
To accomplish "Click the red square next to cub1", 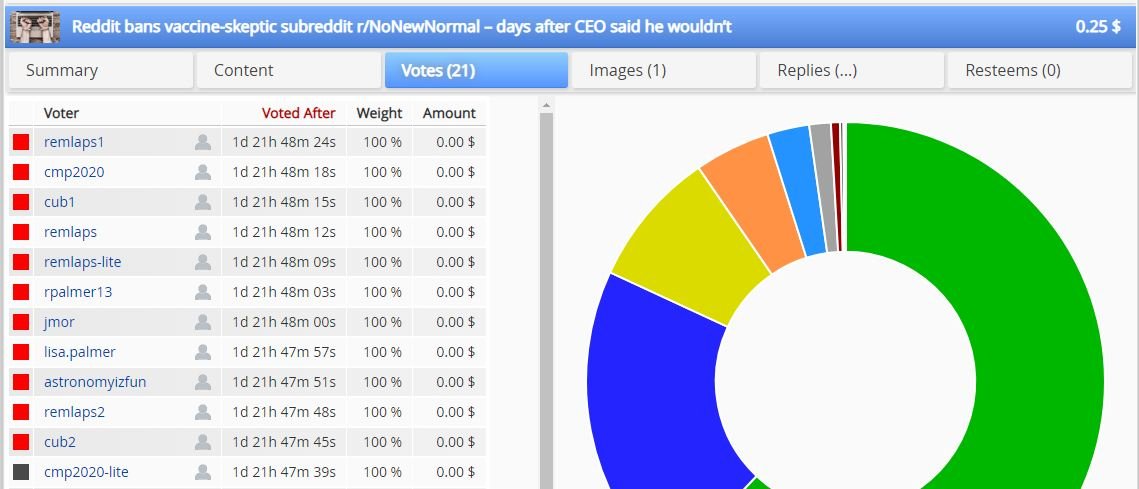I will [21, 202].
